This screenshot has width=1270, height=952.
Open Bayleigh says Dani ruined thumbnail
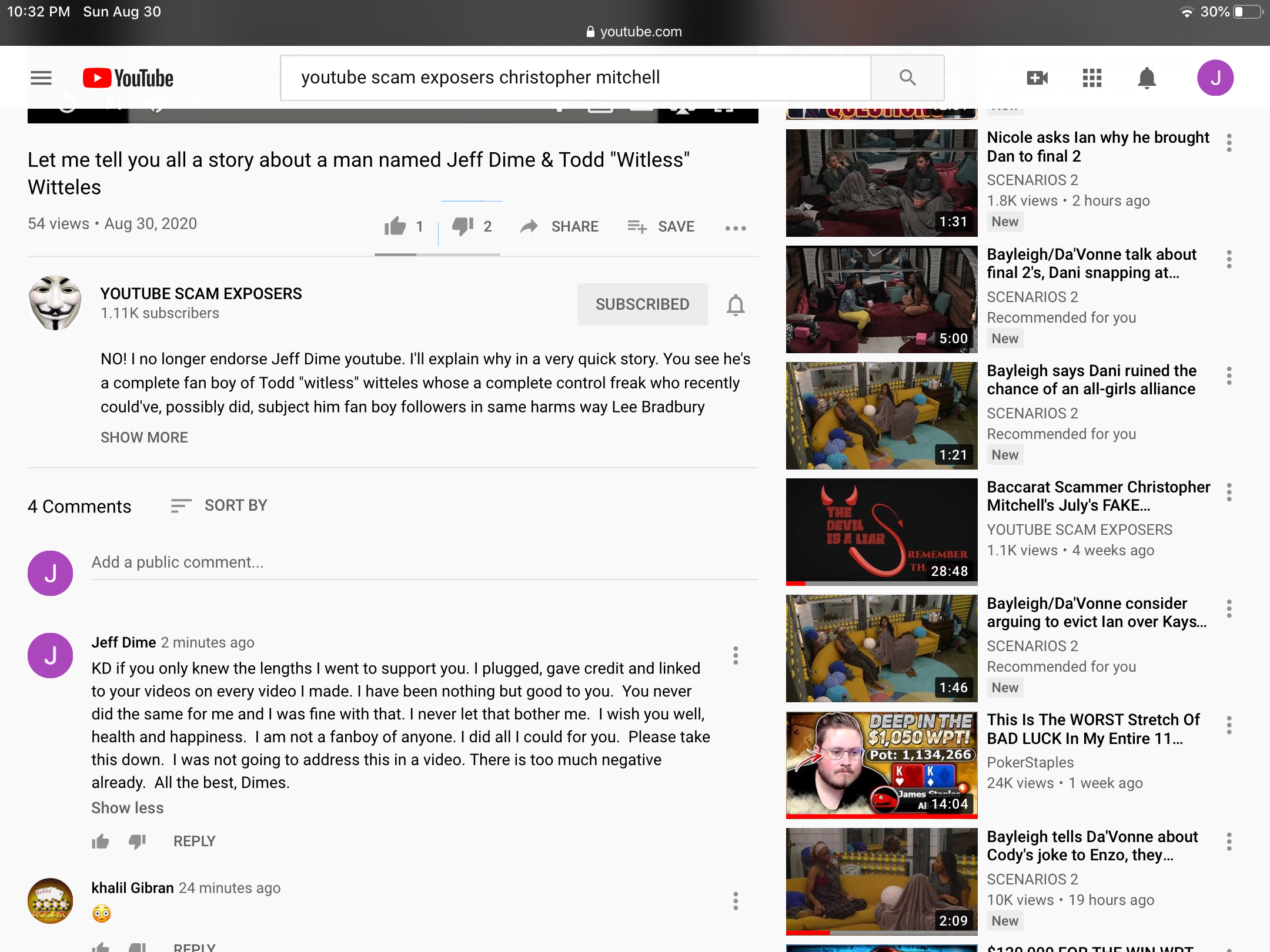[881, 415]
